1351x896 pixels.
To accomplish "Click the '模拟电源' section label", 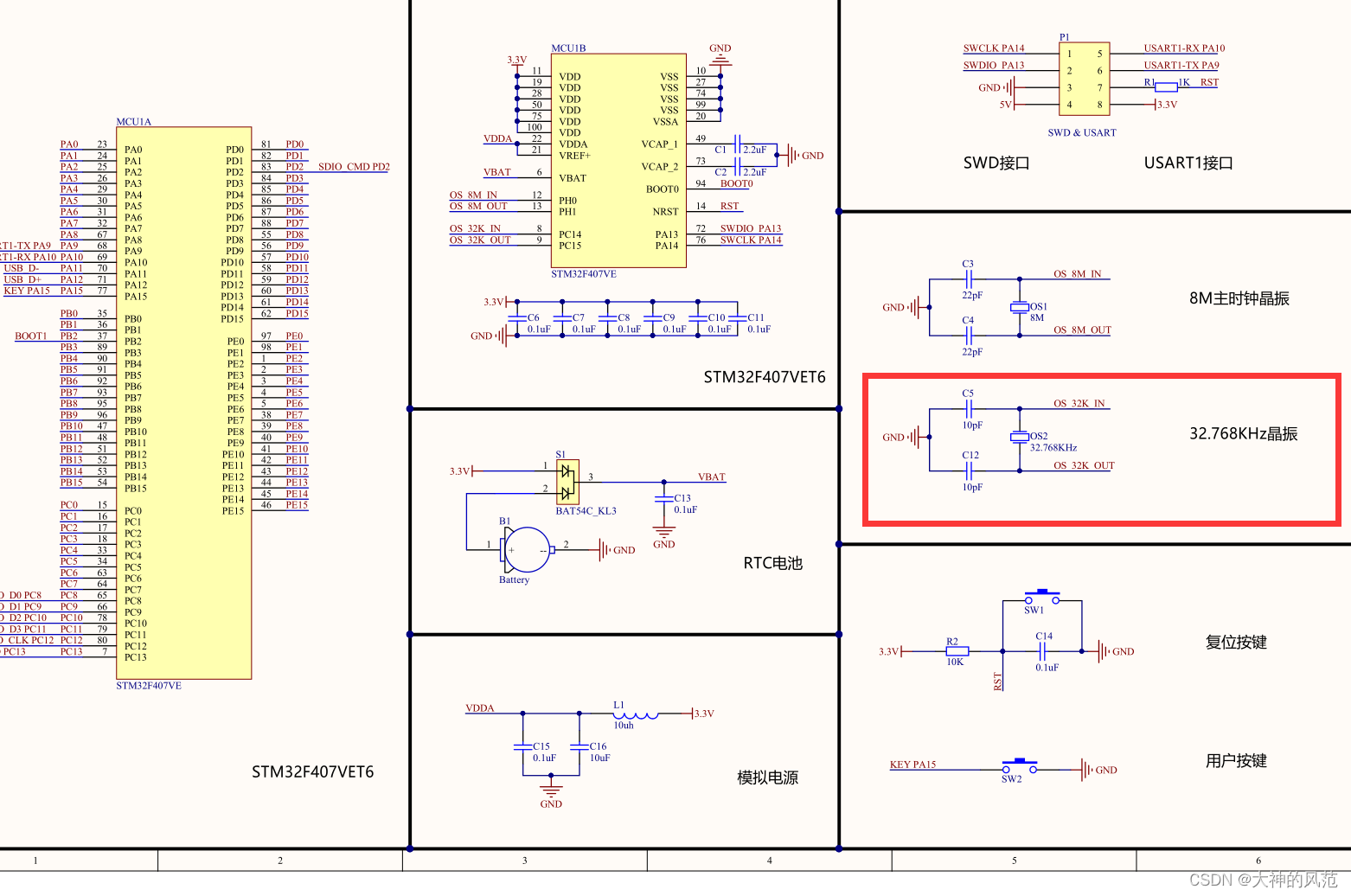I will 767,778.
